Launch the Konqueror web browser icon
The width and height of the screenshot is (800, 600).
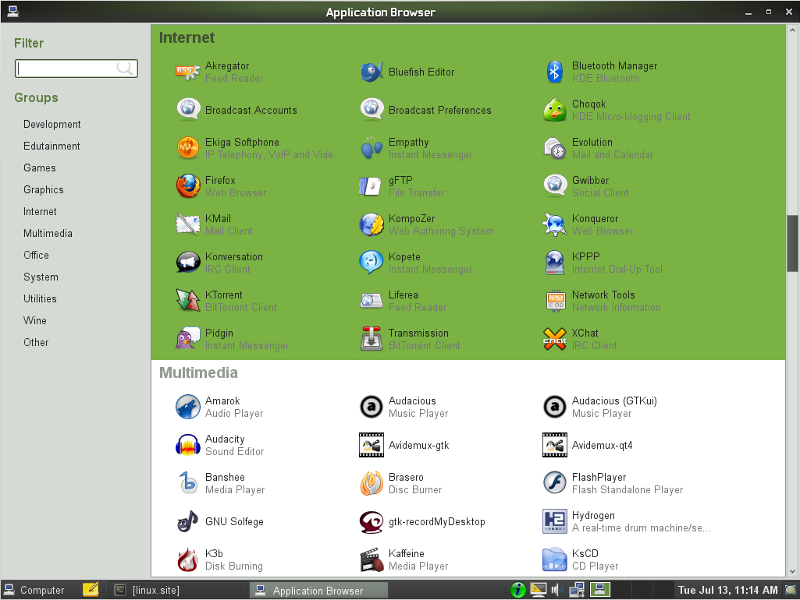click(555, 224)
